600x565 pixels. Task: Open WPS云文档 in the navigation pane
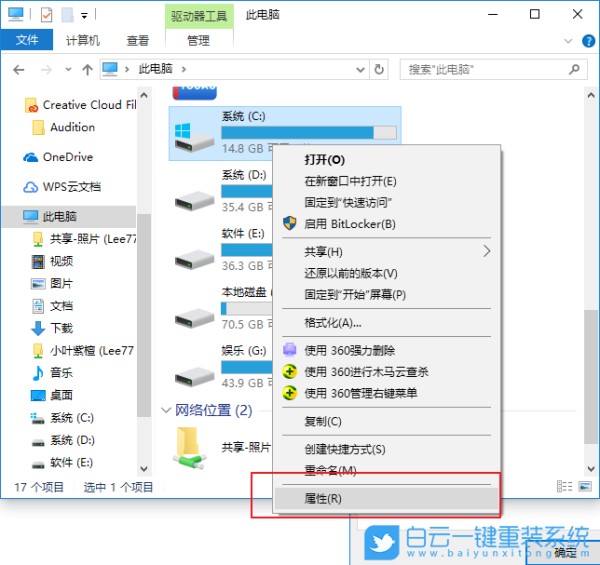62,187
